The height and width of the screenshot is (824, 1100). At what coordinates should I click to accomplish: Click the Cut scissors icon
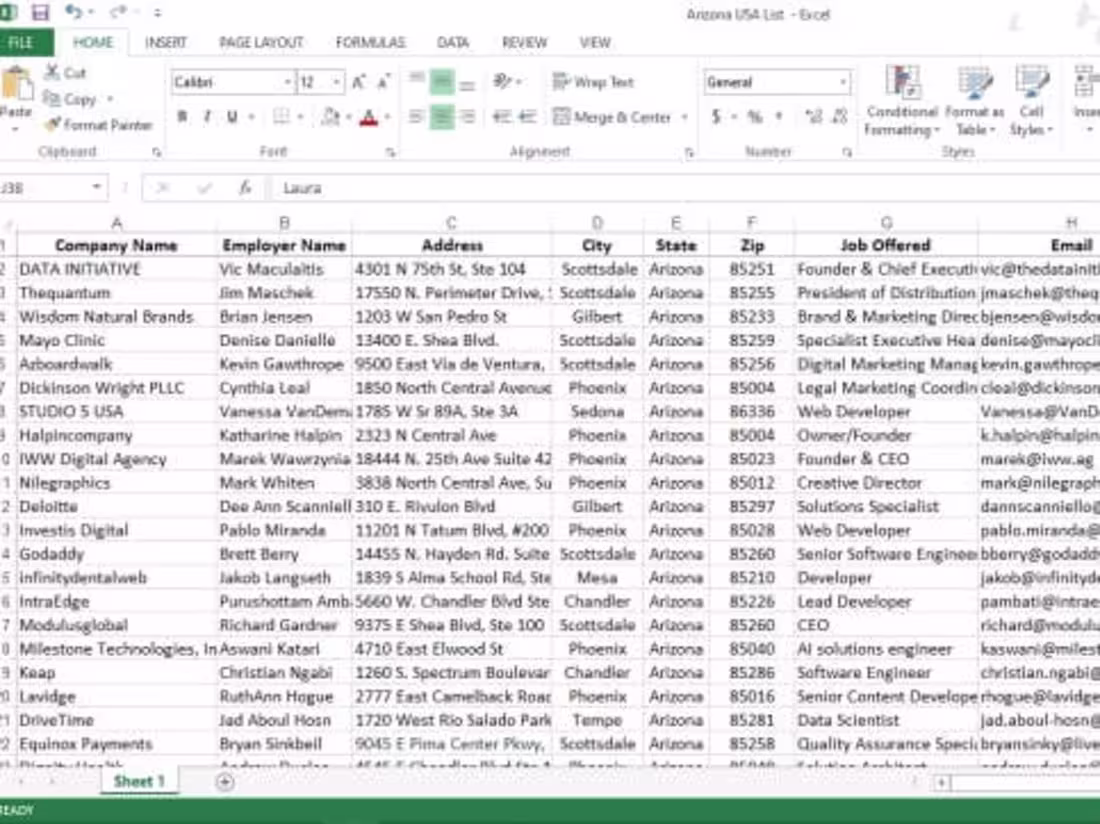point(52,72)
